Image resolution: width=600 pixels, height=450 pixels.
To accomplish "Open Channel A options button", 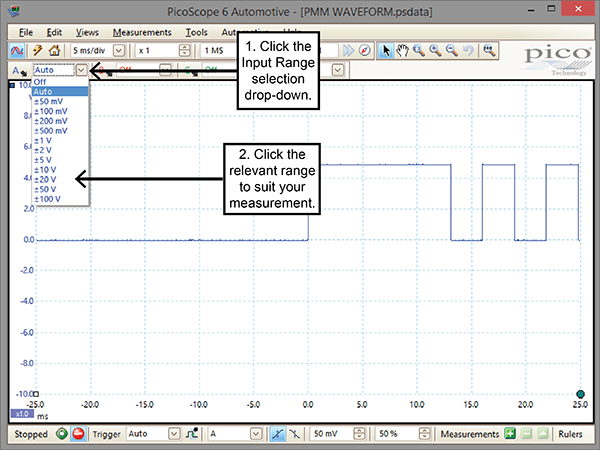I will pos(19,71).
